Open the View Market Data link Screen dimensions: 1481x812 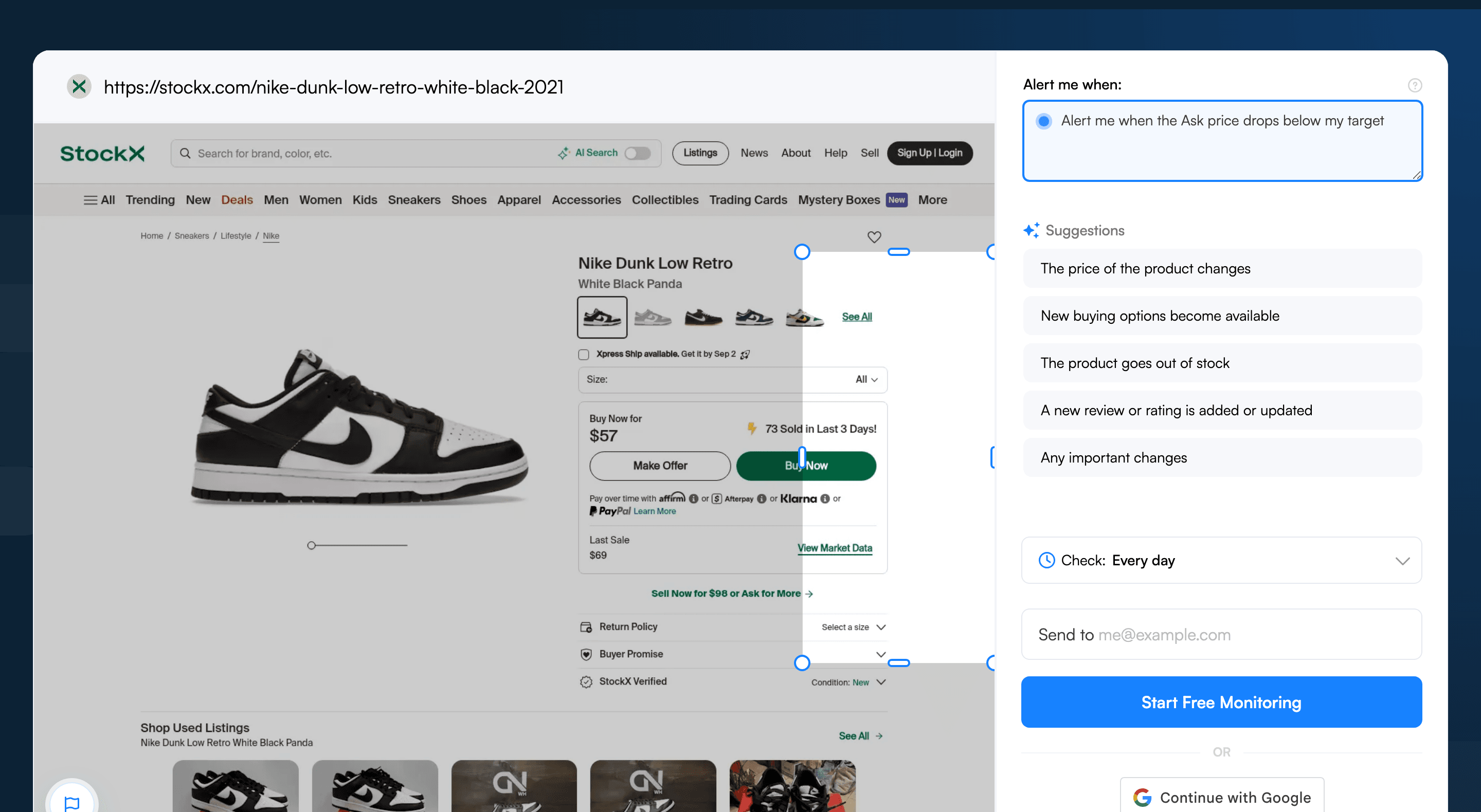point(835,548)
